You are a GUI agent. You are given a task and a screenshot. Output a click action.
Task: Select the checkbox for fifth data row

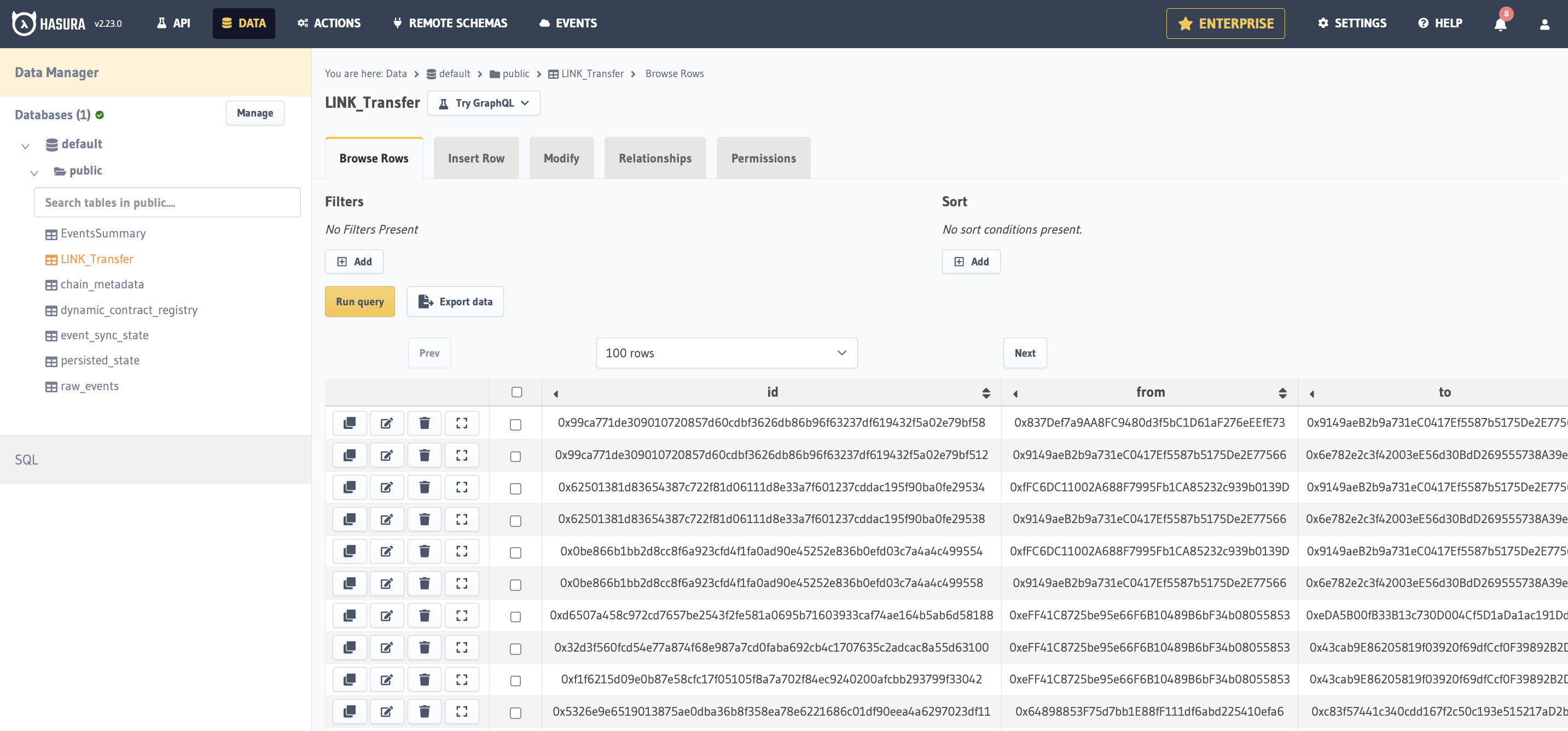pyautogui.click(x=515, y=553)
